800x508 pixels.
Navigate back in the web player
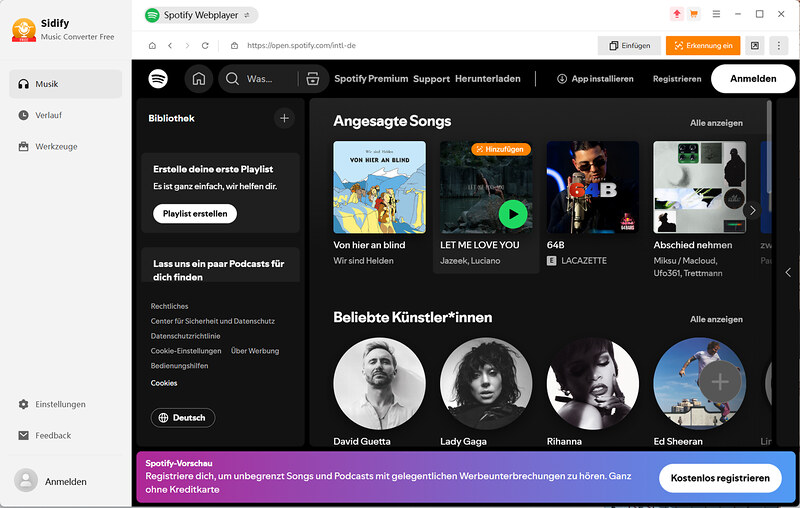[x=170, y=45]
